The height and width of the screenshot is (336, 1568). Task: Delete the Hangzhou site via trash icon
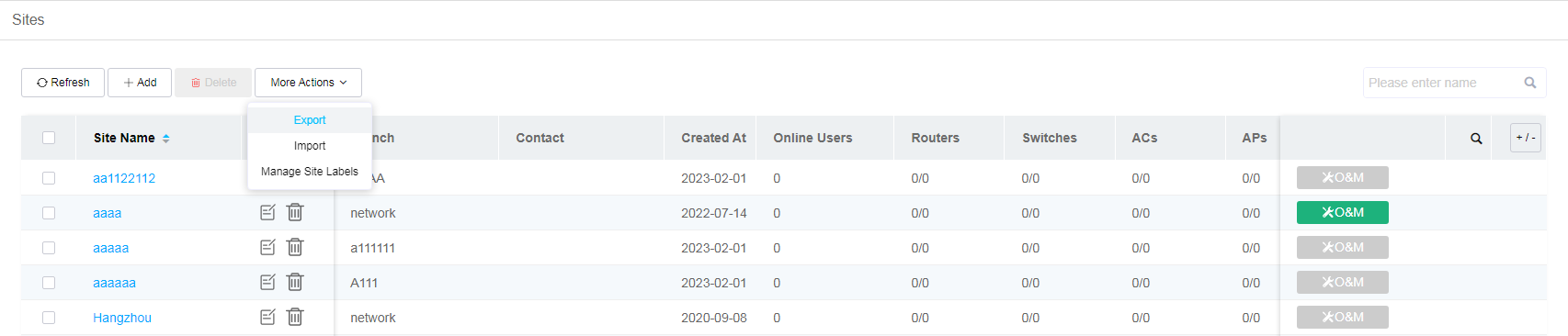tap(295, 317)
